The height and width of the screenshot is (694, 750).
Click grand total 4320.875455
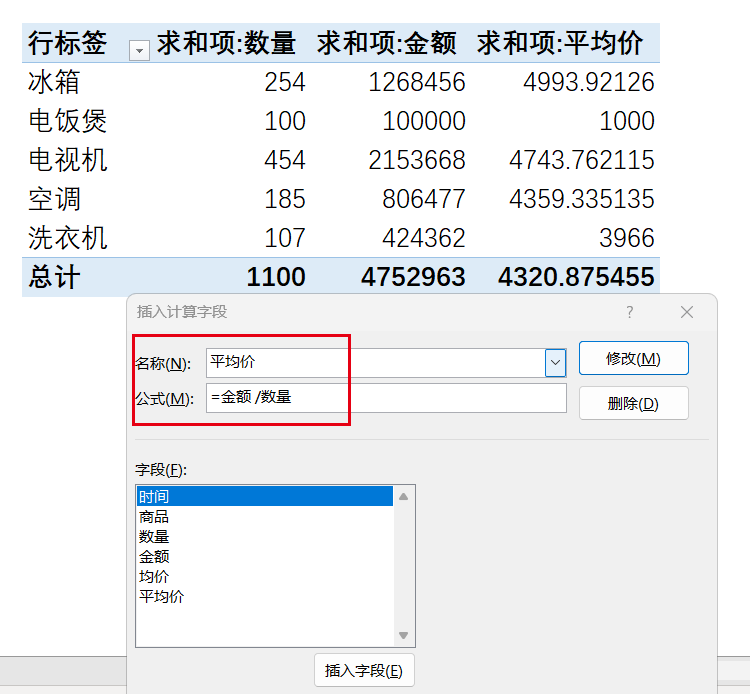point(576,277)
